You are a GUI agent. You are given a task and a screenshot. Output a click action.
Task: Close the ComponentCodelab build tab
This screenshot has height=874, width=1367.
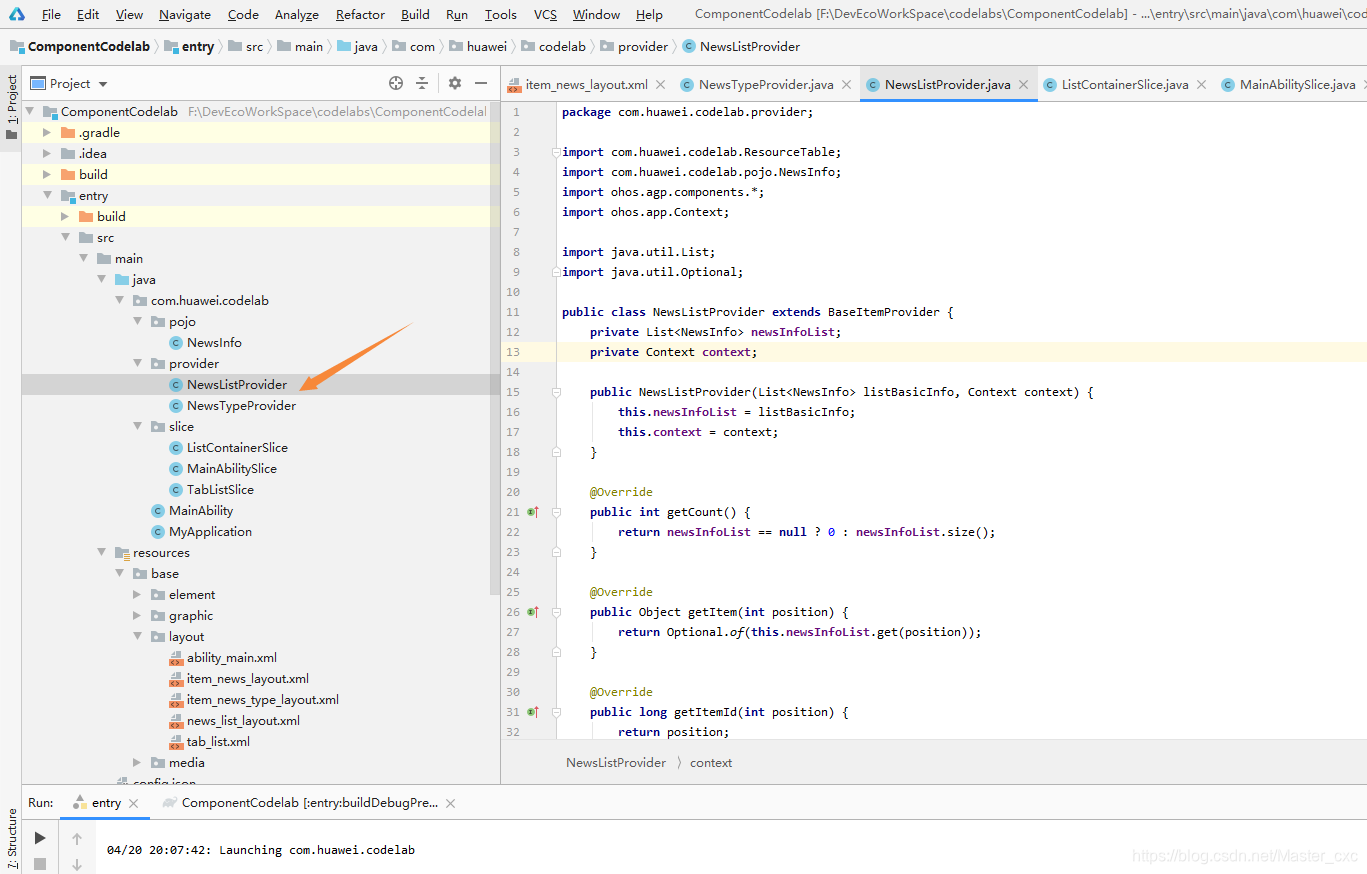pyautogui.click(x=450, y=803)
